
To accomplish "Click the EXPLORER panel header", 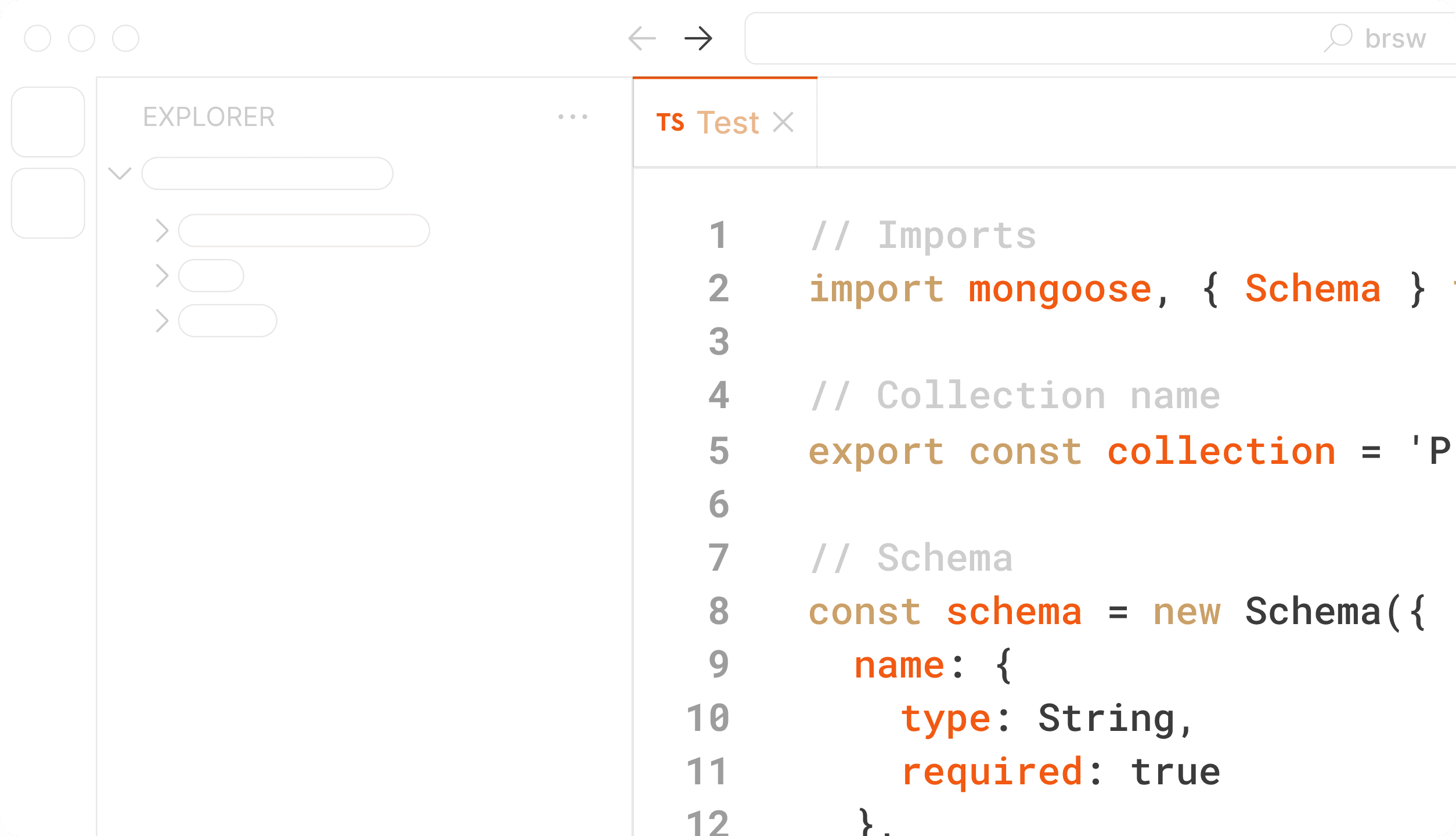I will coord(209,117).
